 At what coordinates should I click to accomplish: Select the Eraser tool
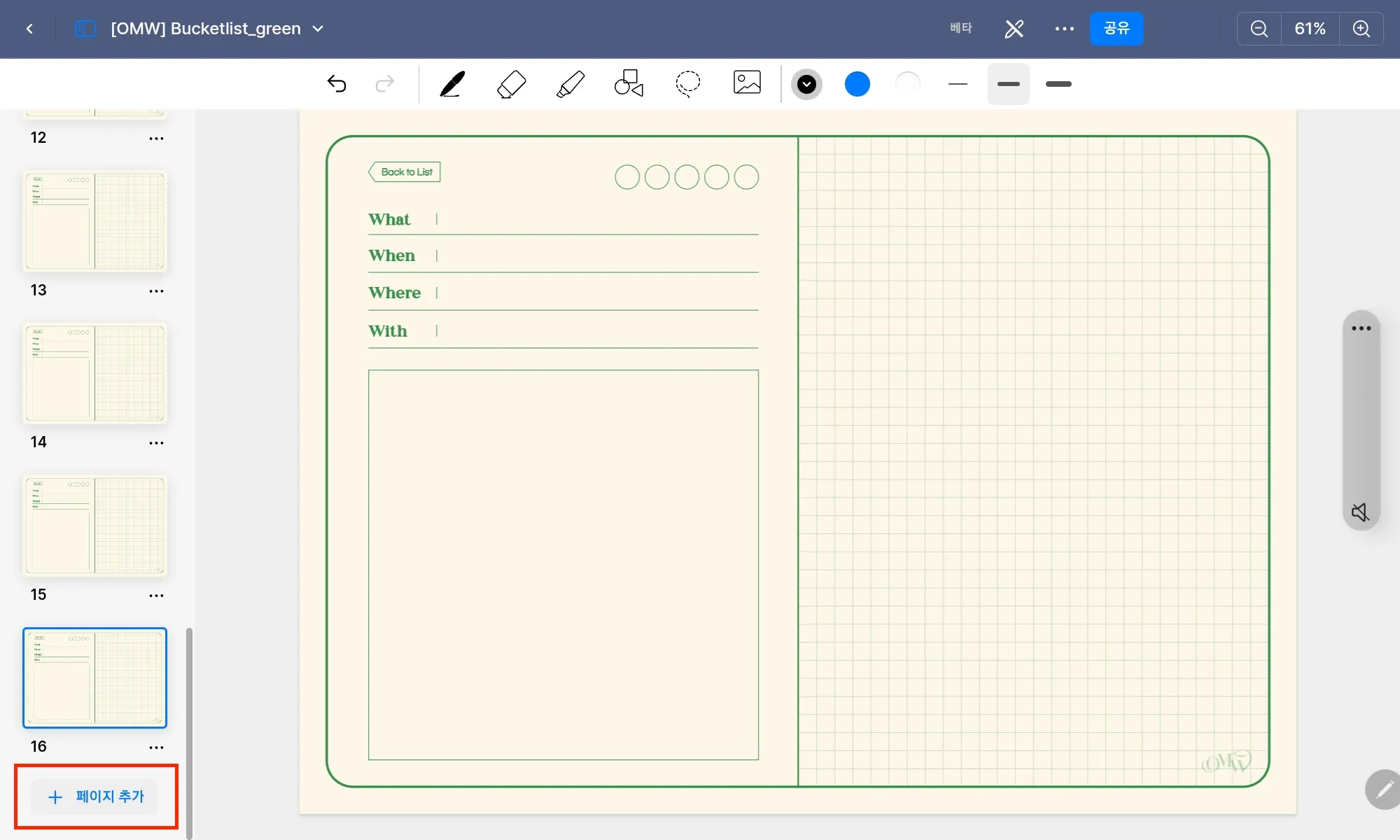point(511,84)
